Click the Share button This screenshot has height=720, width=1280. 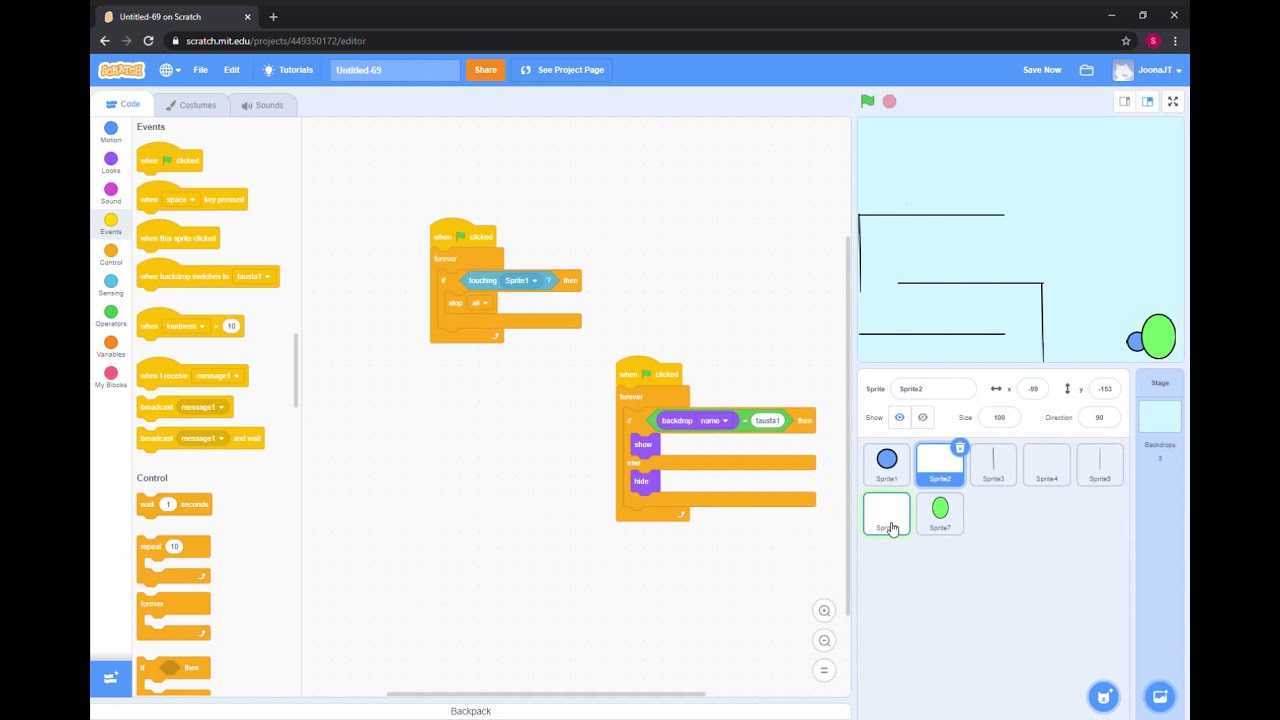[485, 70]
